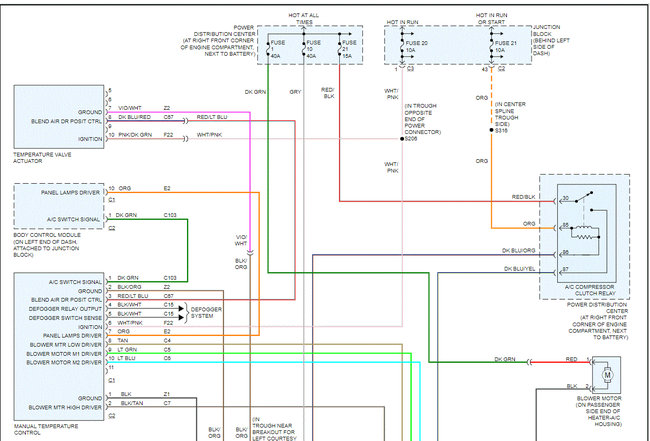Click the Defogger Switch Sense arrowhead
The image size is (650, 441).
point(181,318)
